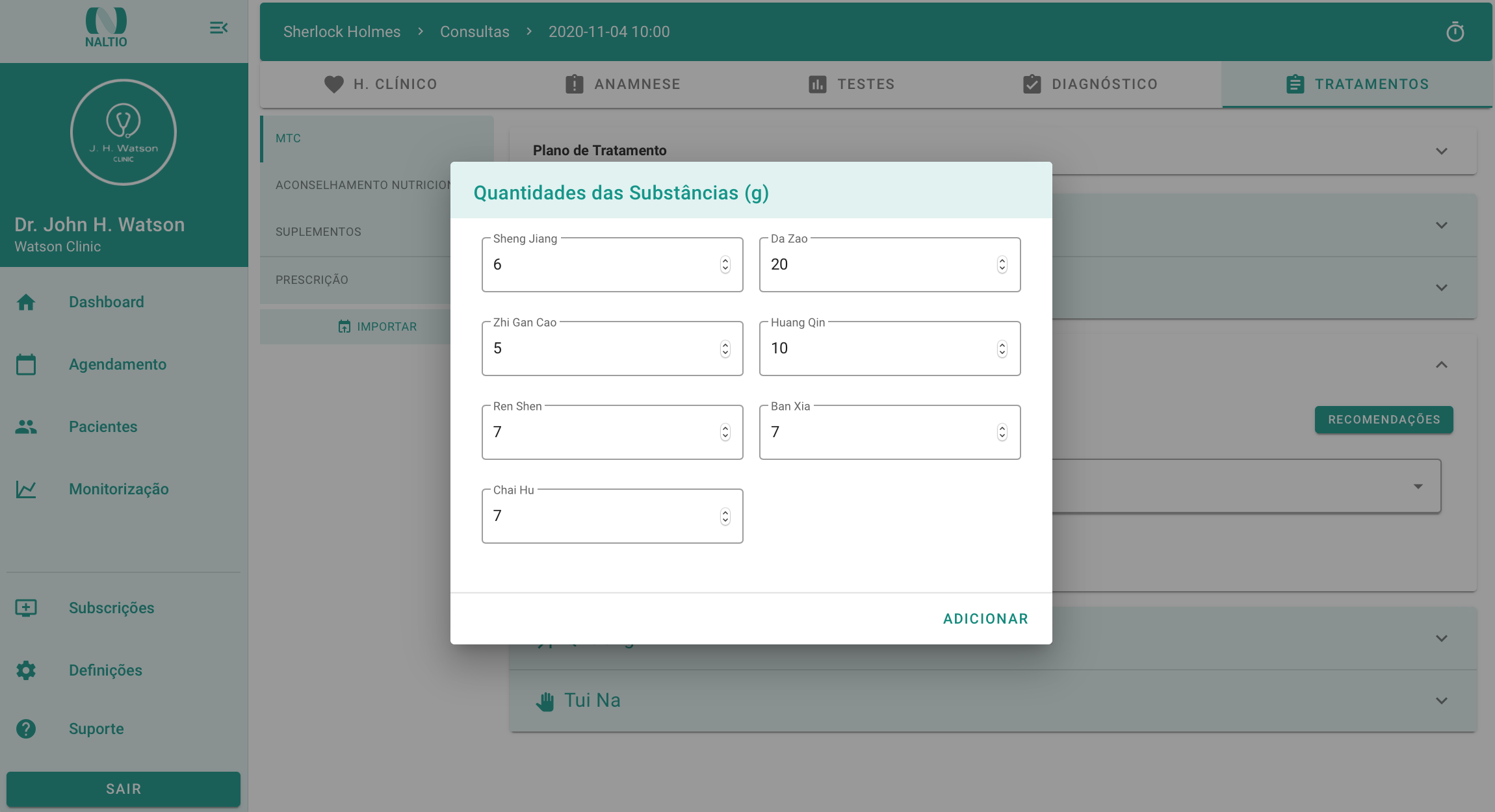The image size is (1495, 812).
Task: Click the timer stopwatch icon
Action: [x=1455, y=32]
